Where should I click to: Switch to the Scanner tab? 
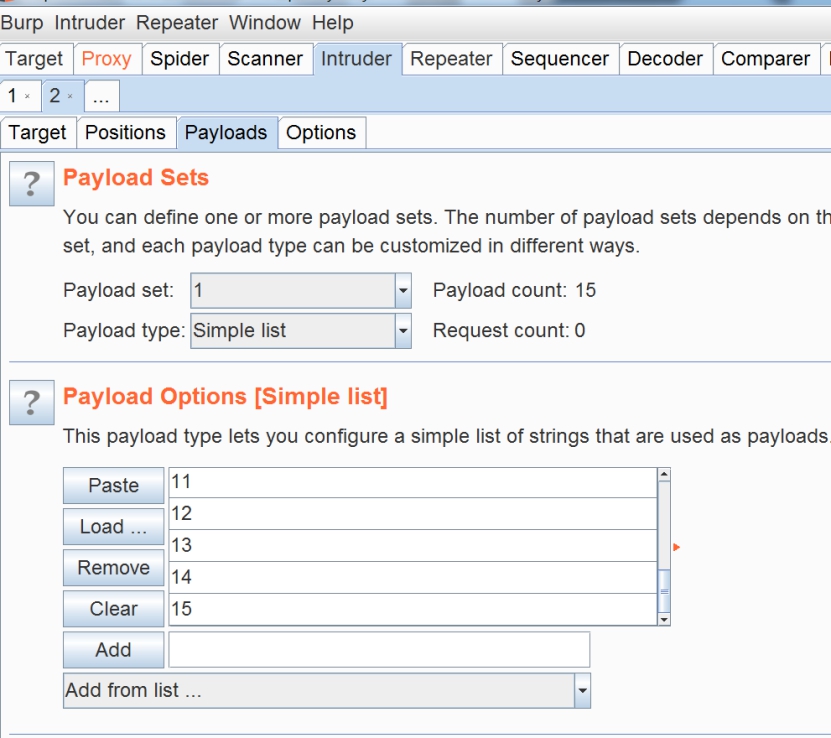point(265,59)
